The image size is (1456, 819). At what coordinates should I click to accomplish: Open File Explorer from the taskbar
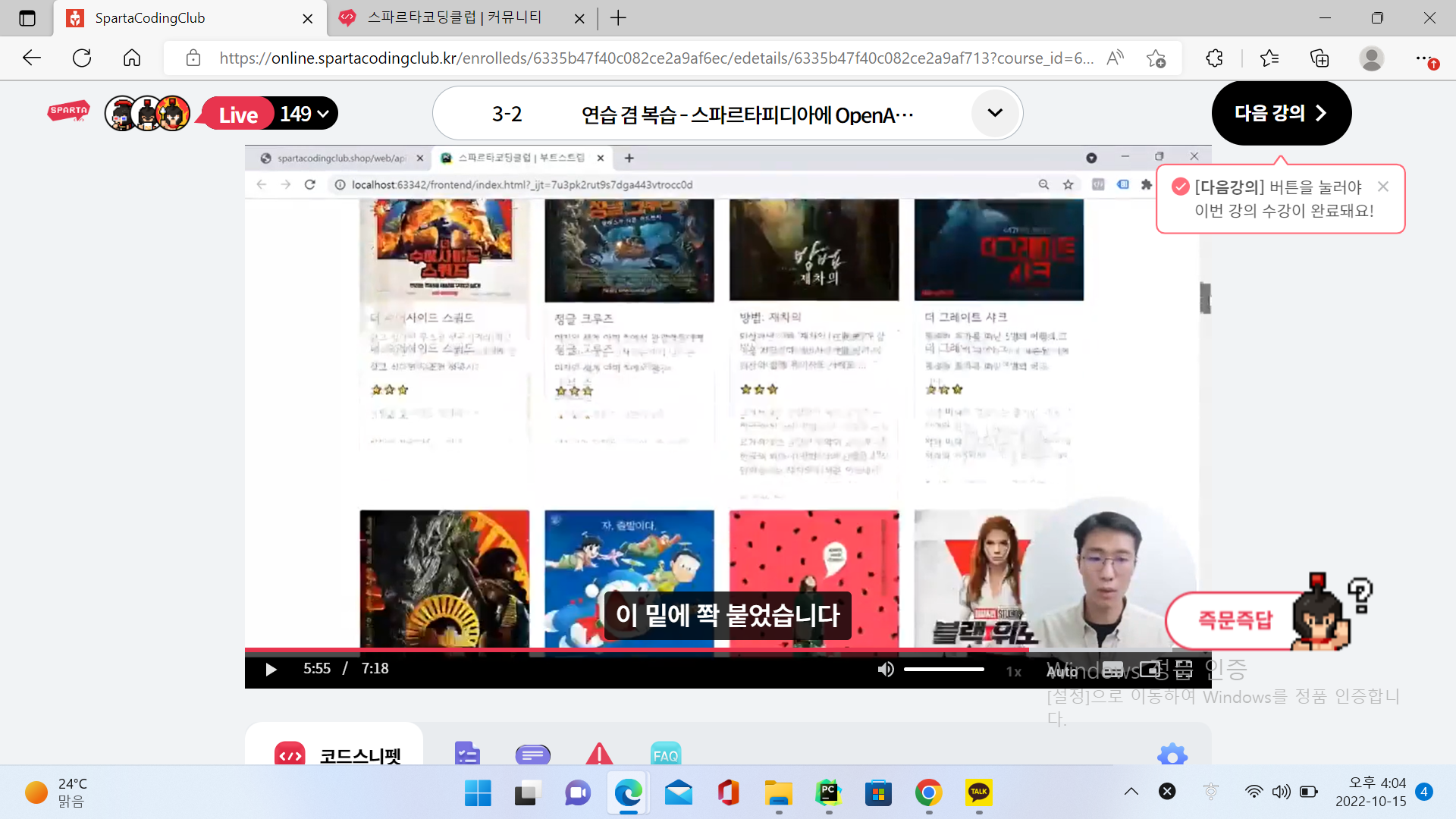click(778, 793)
